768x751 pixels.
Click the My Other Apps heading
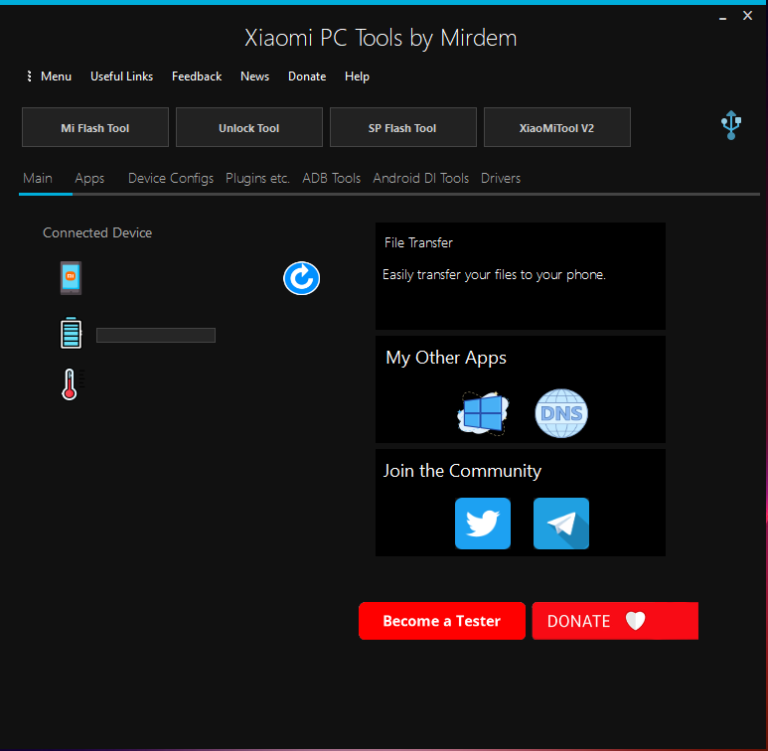(446, 358)
